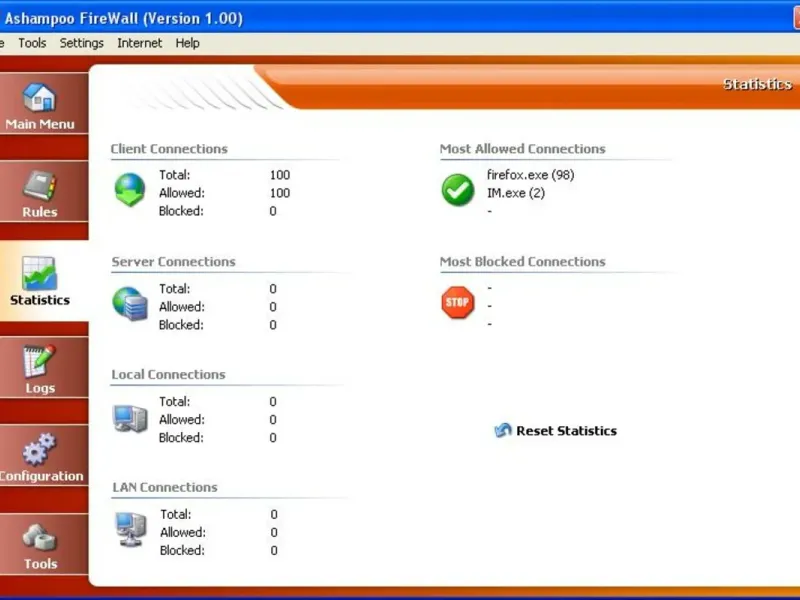The width and height of the screenshot is (800, 600).
Task: Click the Local Connections heading
Action: 168,374
